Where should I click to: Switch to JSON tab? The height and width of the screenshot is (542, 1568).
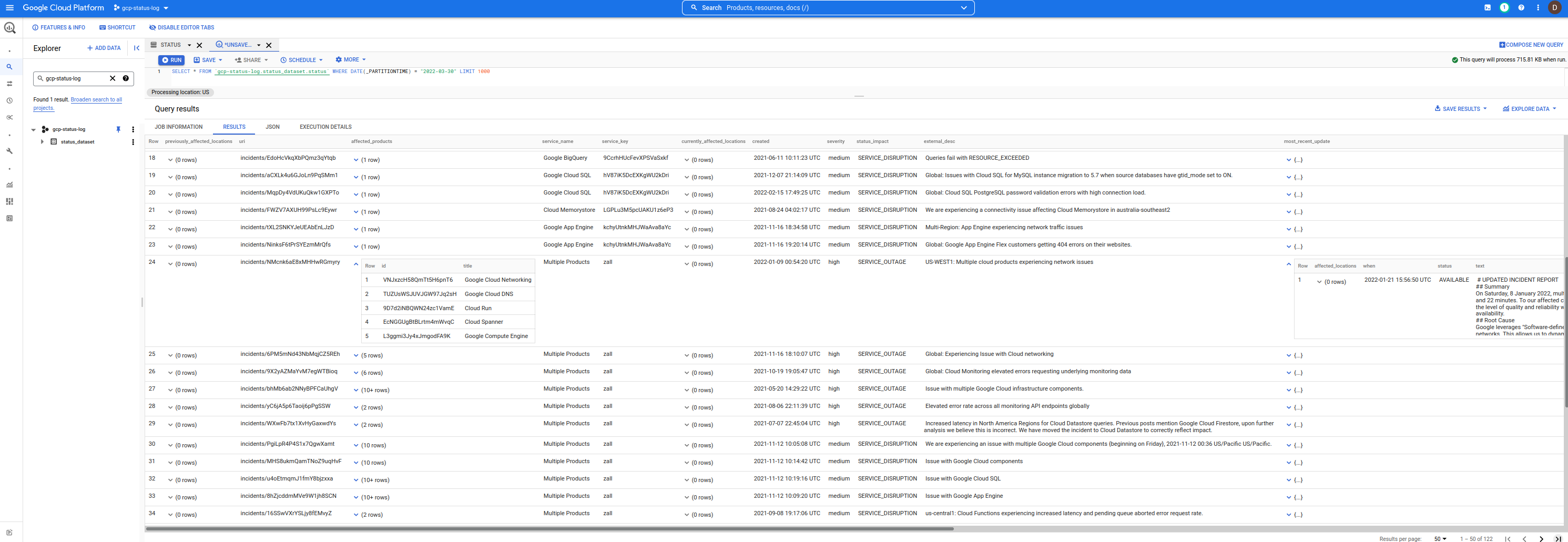coord(273,127)
